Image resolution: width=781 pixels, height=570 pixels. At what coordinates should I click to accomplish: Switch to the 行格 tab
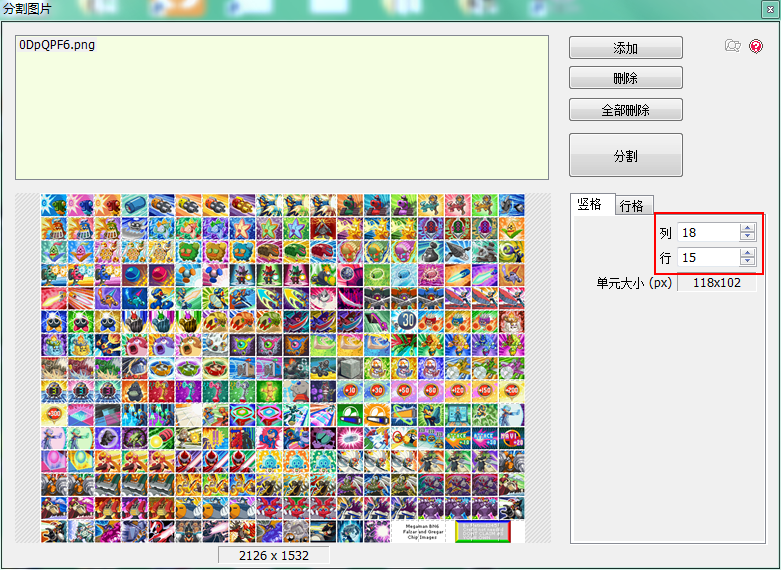click(634, 205)
